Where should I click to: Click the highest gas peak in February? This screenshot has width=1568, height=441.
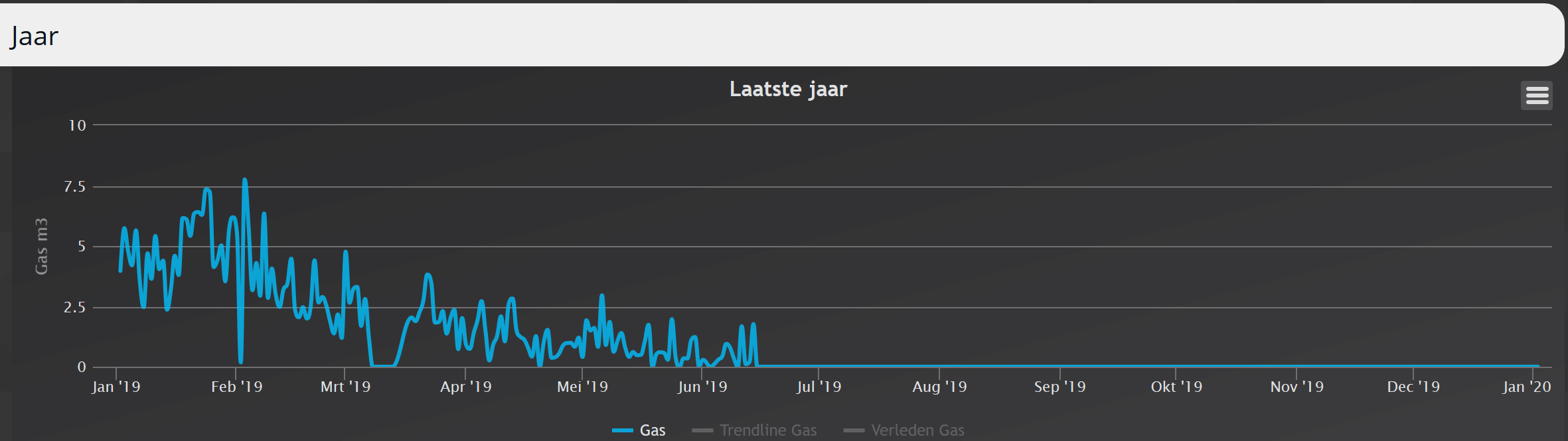point(245,180)
